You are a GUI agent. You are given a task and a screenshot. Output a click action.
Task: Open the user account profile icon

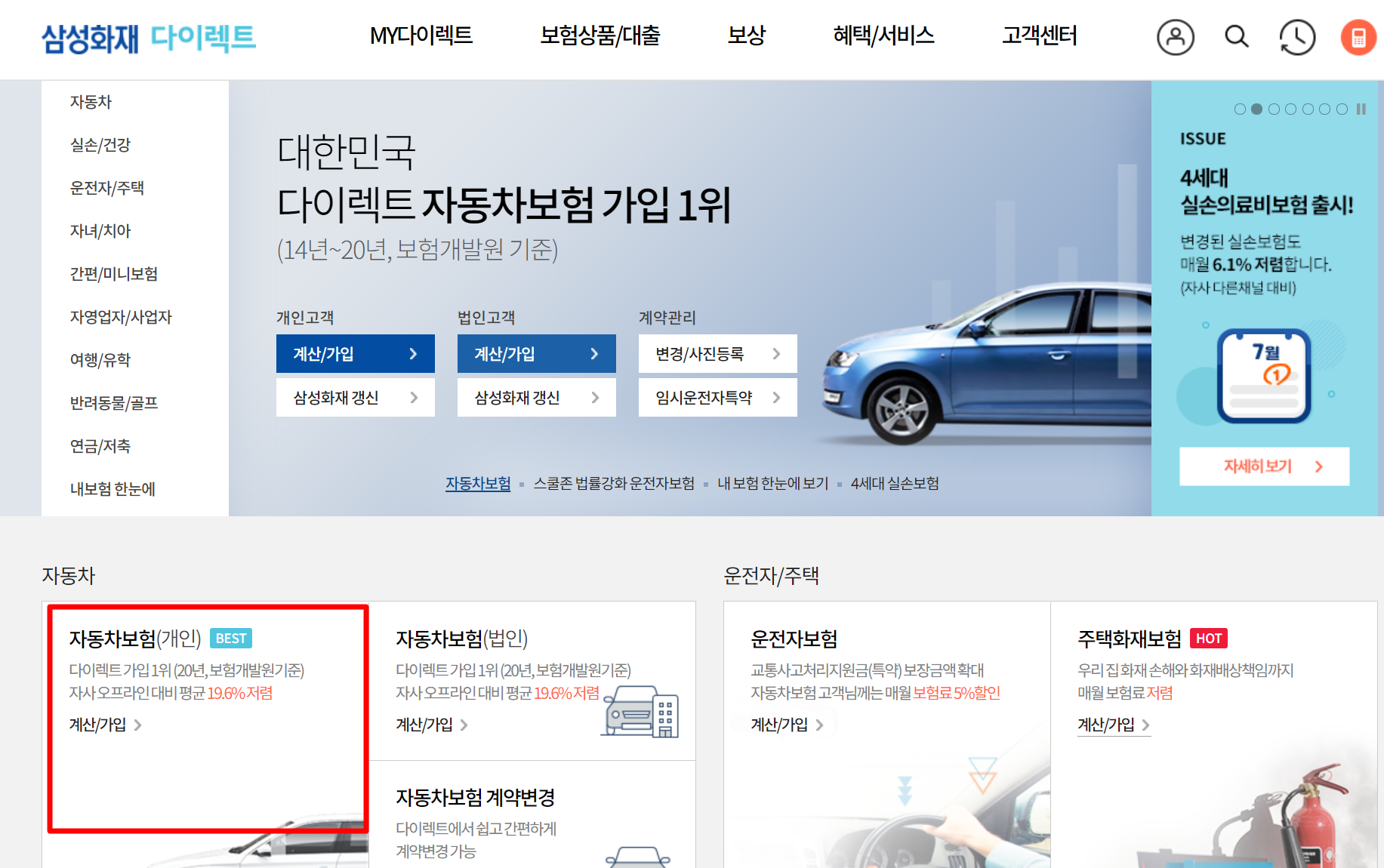click(x=1176, y=37)
